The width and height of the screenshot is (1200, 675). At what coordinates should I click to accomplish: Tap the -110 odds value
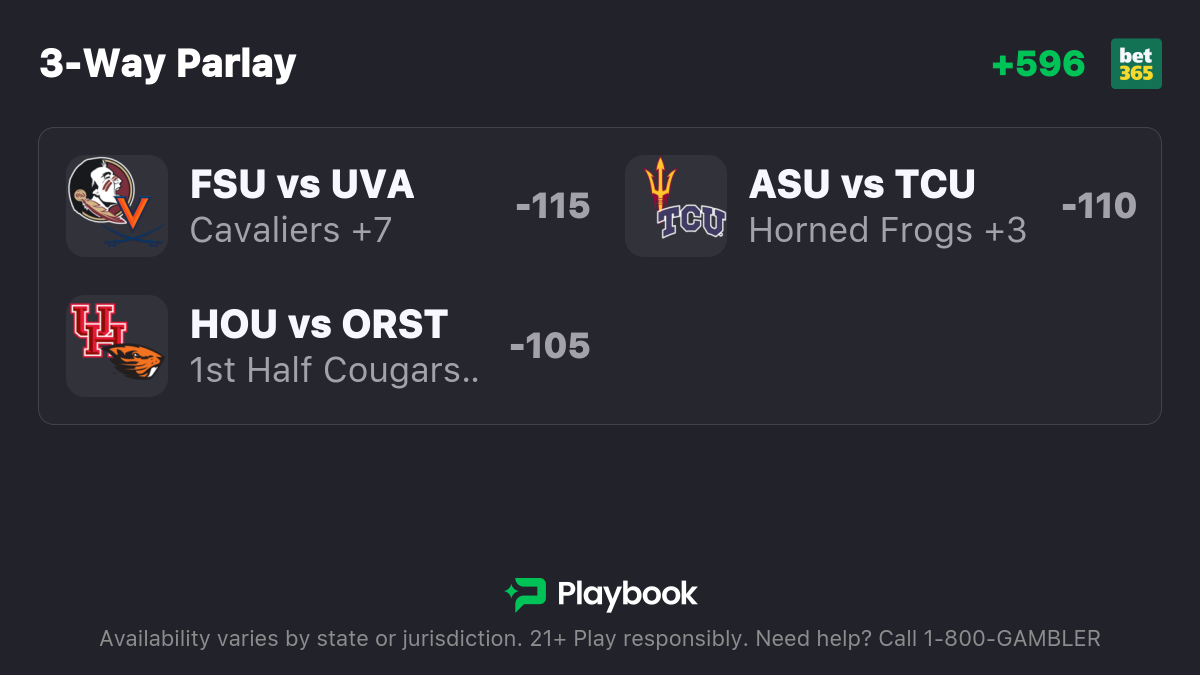(x=1099, y=206)
